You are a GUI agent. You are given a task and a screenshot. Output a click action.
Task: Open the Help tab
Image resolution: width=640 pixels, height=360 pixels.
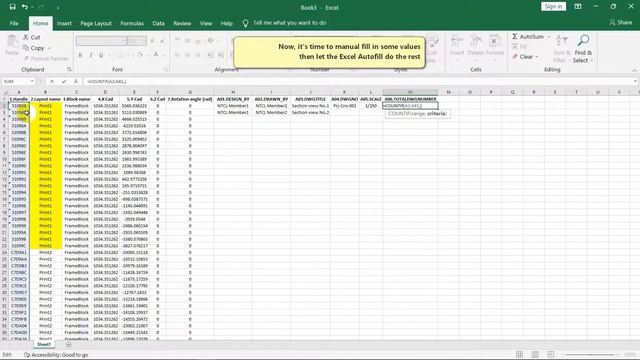tap(227, 23)
